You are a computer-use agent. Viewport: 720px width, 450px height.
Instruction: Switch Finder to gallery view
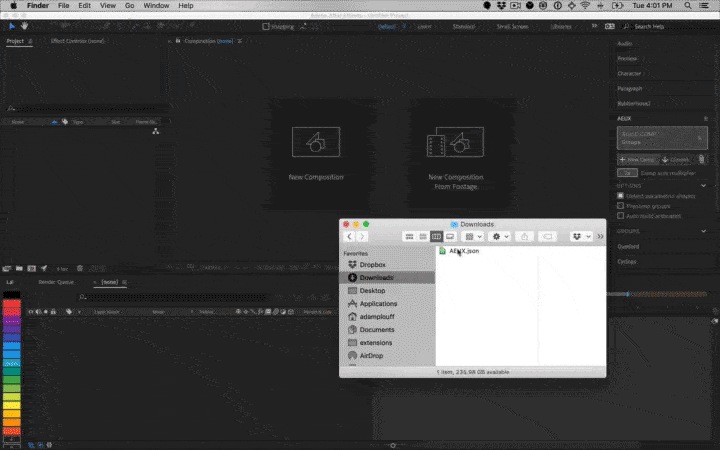coord(450,236)
